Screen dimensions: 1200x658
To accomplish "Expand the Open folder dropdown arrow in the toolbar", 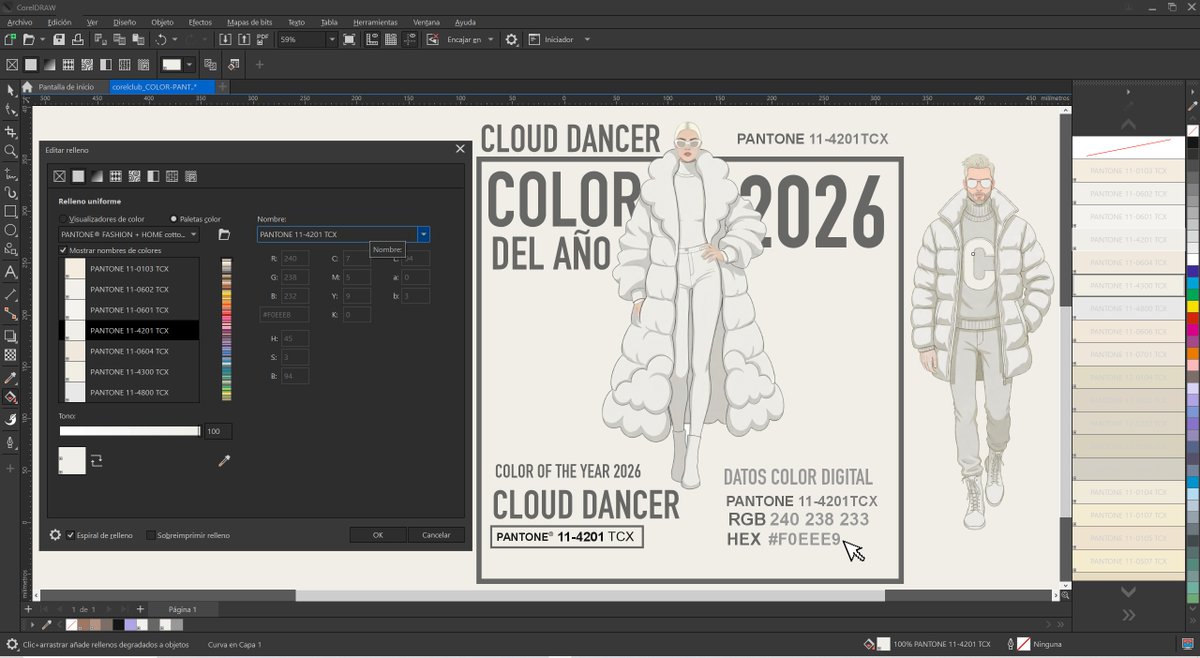I will pos(42,39).
